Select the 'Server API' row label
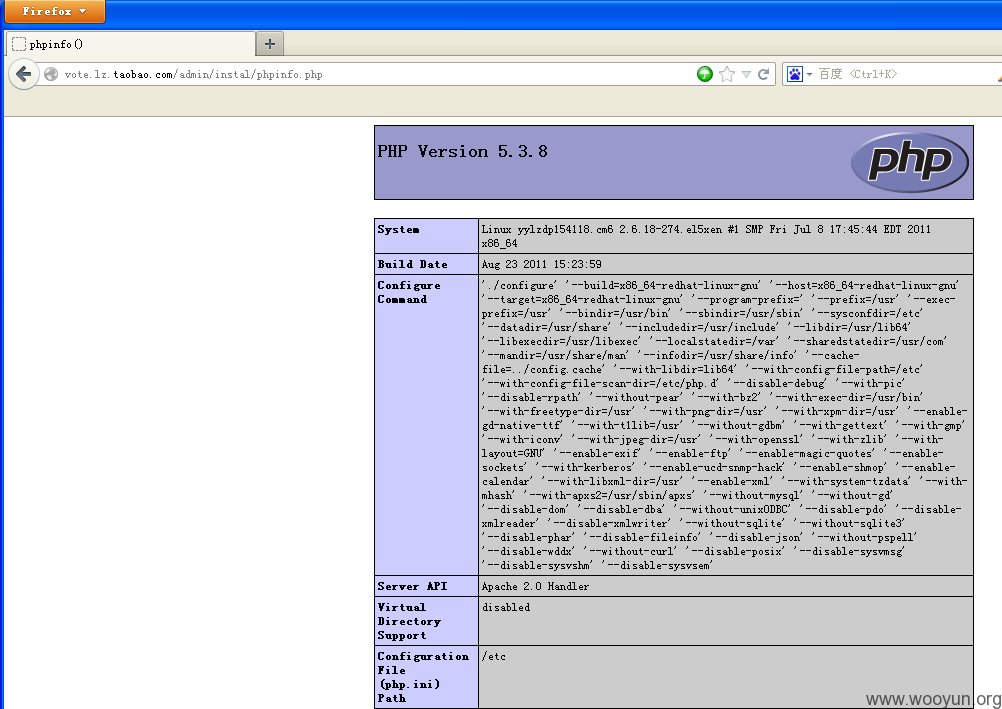This screenshot has height=709, width=1002. (412, 586)
